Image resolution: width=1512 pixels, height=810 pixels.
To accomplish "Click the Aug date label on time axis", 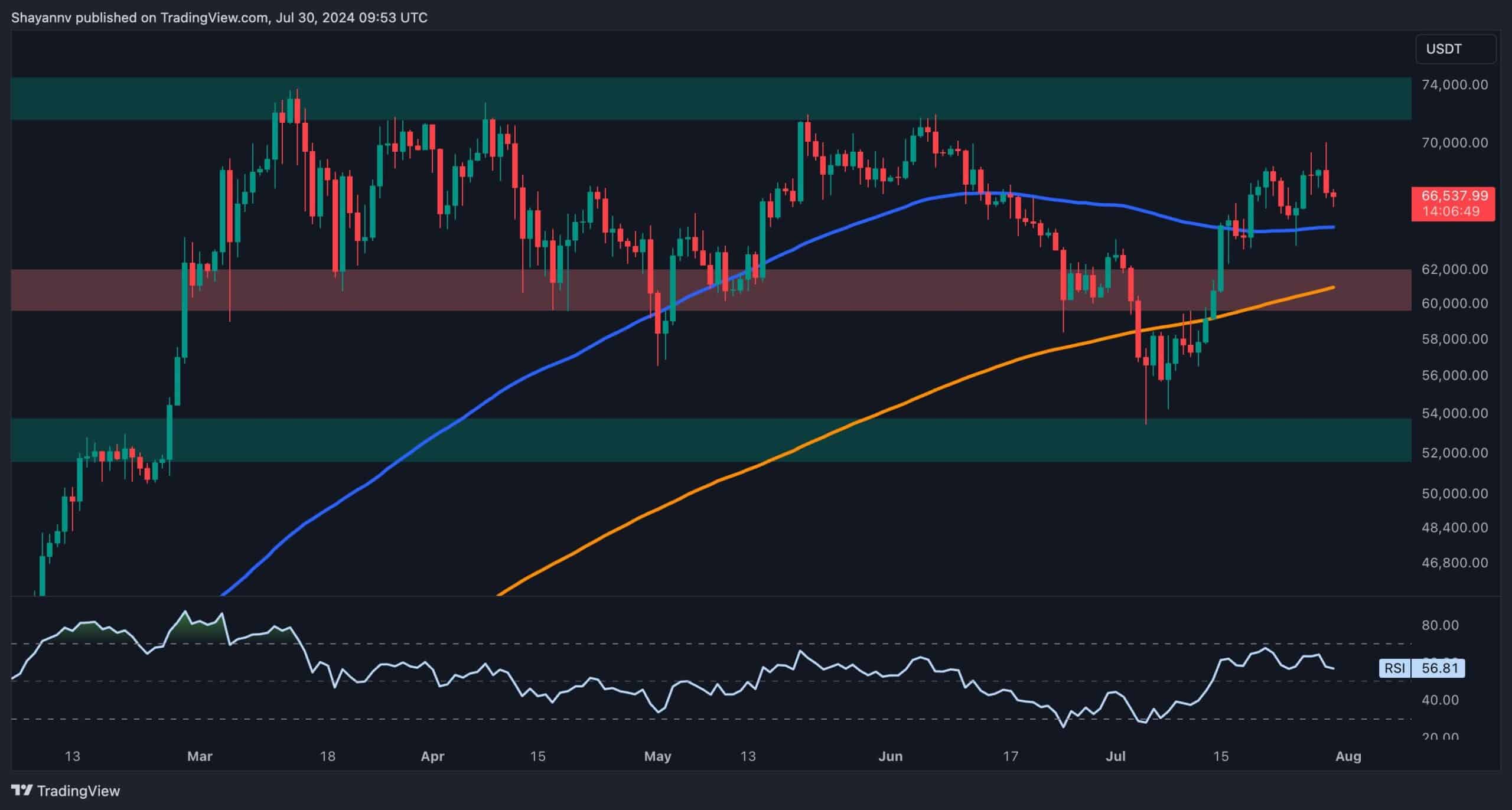I will [x=1348, y=756].
